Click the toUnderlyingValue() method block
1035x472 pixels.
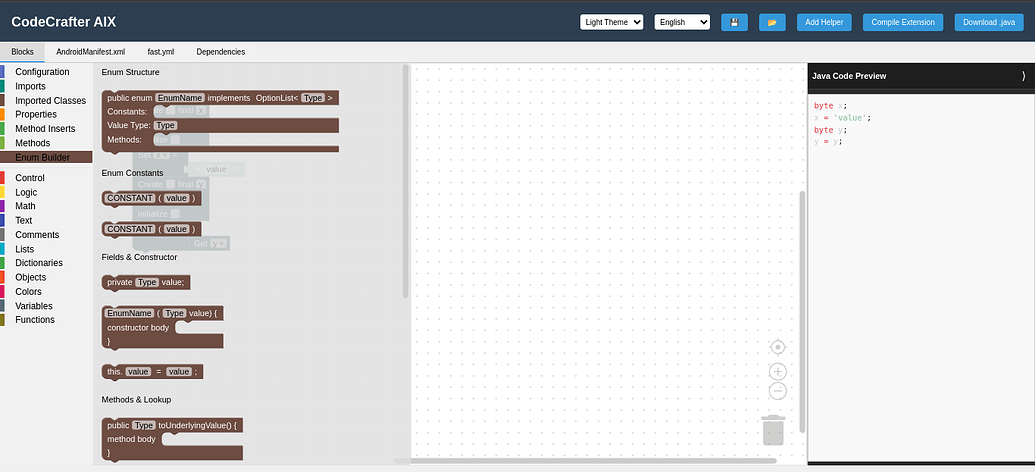[173, 438]
